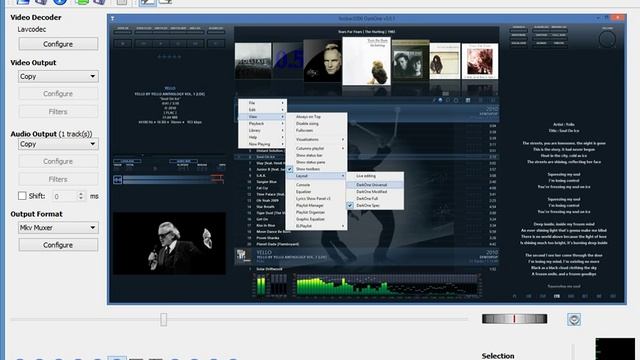
Task: Open Library menu in foobar2000 preview
Action: pyautogui.click(x=262, y=131)
